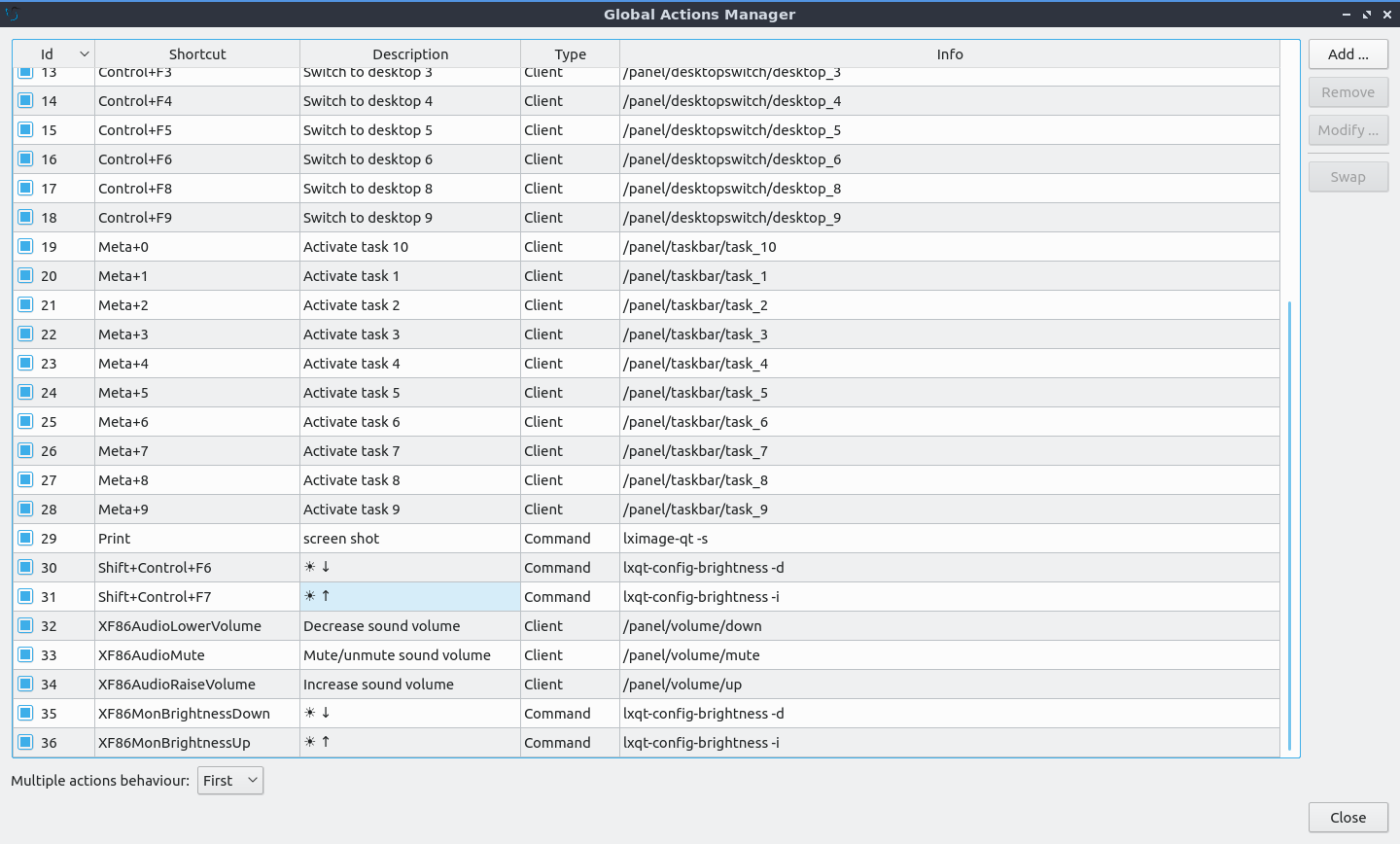Click the brightness-down symbol for XF86MonBrightnessDown
The width and height of the screenshot is (1400, 844).
point(317,713)
